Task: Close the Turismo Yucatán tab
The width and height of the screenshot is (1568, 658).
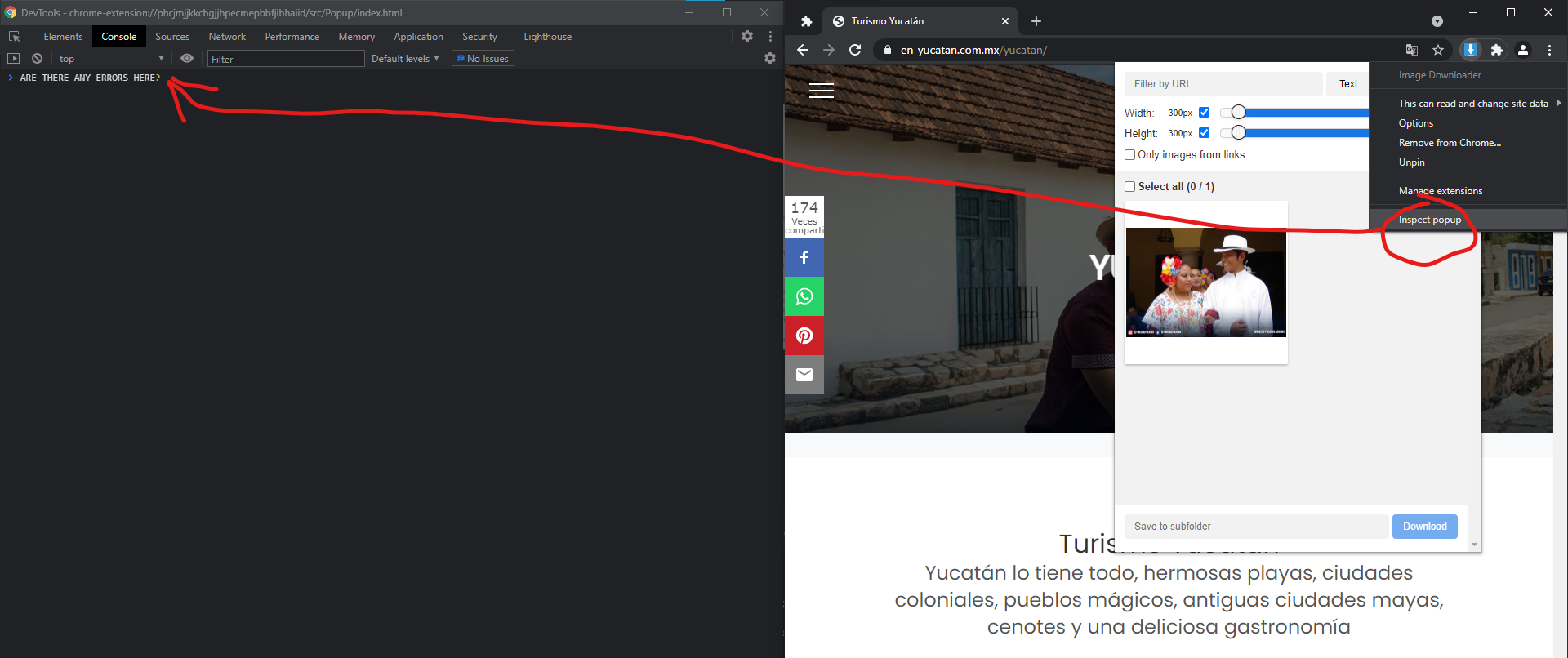Action: (x=1005, y=21)
